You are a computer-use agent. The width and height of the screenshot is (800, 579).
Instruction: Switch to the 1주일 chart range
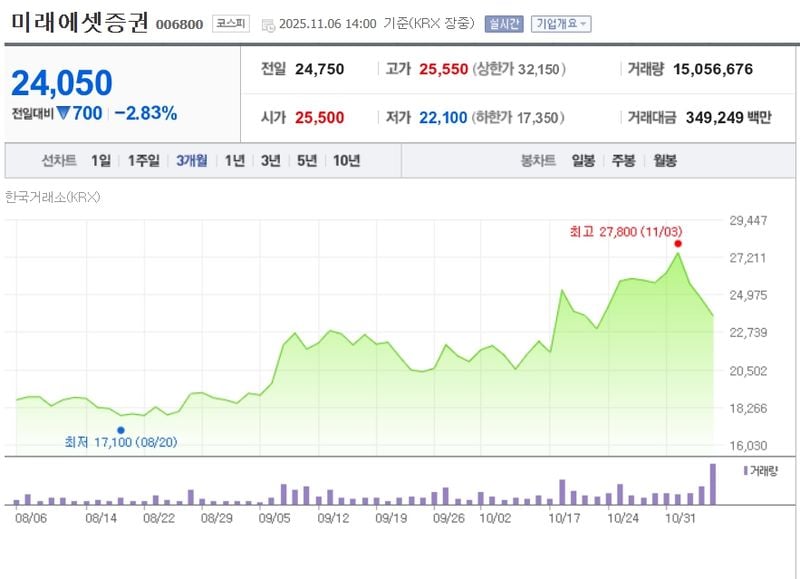144,161
